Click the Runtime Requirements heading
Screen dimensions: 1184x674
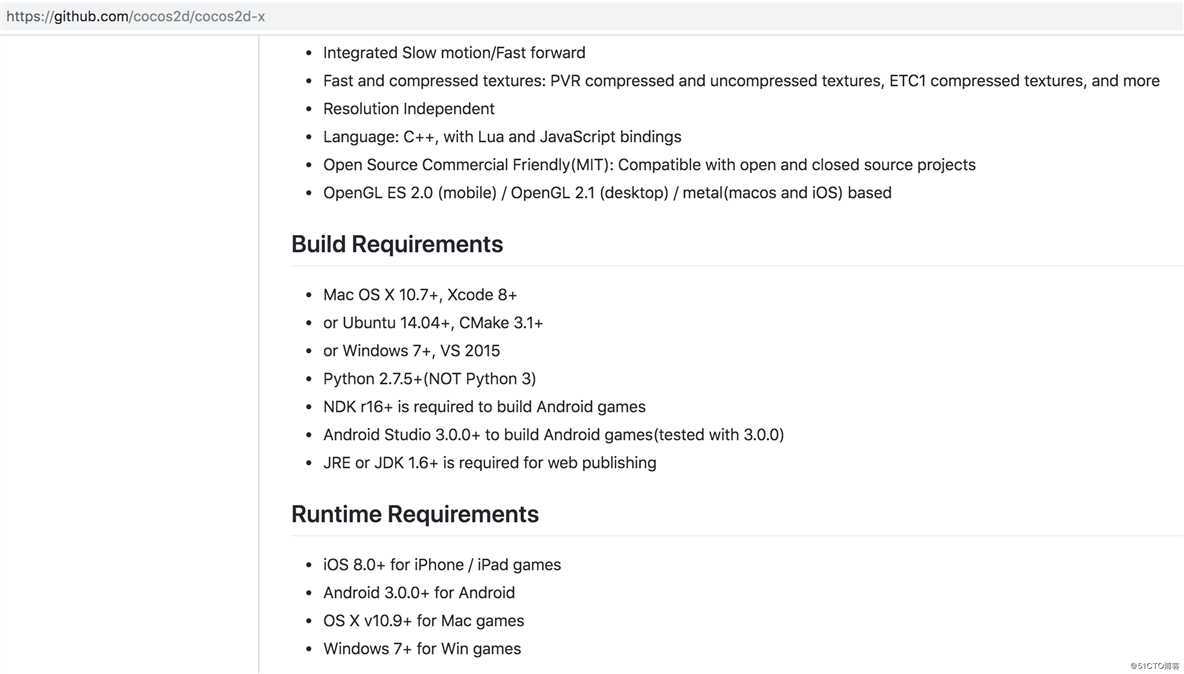(x=415, y=515)
